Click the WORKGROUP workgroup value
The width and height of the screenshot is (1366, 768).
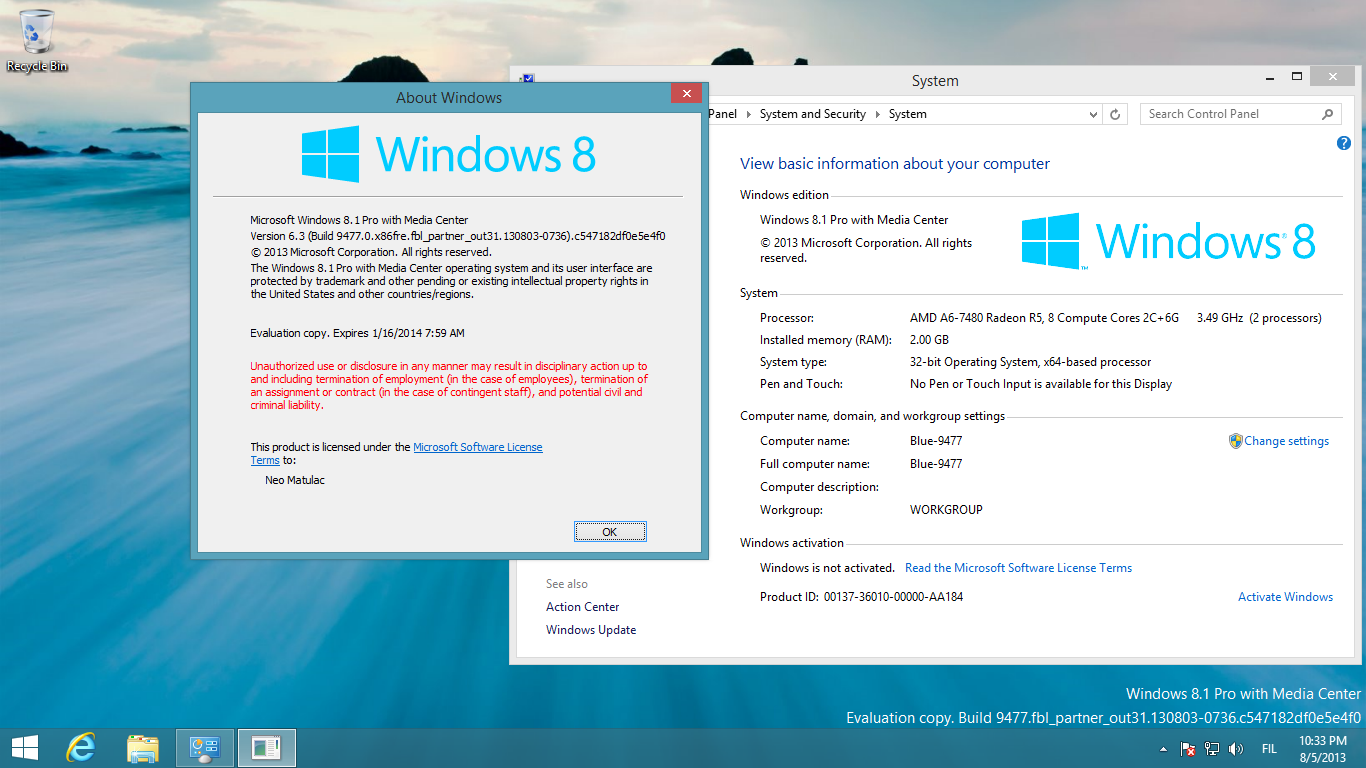pyautogui.click(x=946, y=510)
